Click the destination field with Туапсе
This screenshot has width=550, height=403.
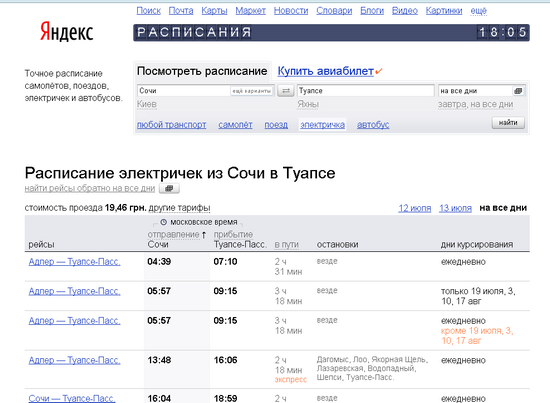(x=365, y=91)
